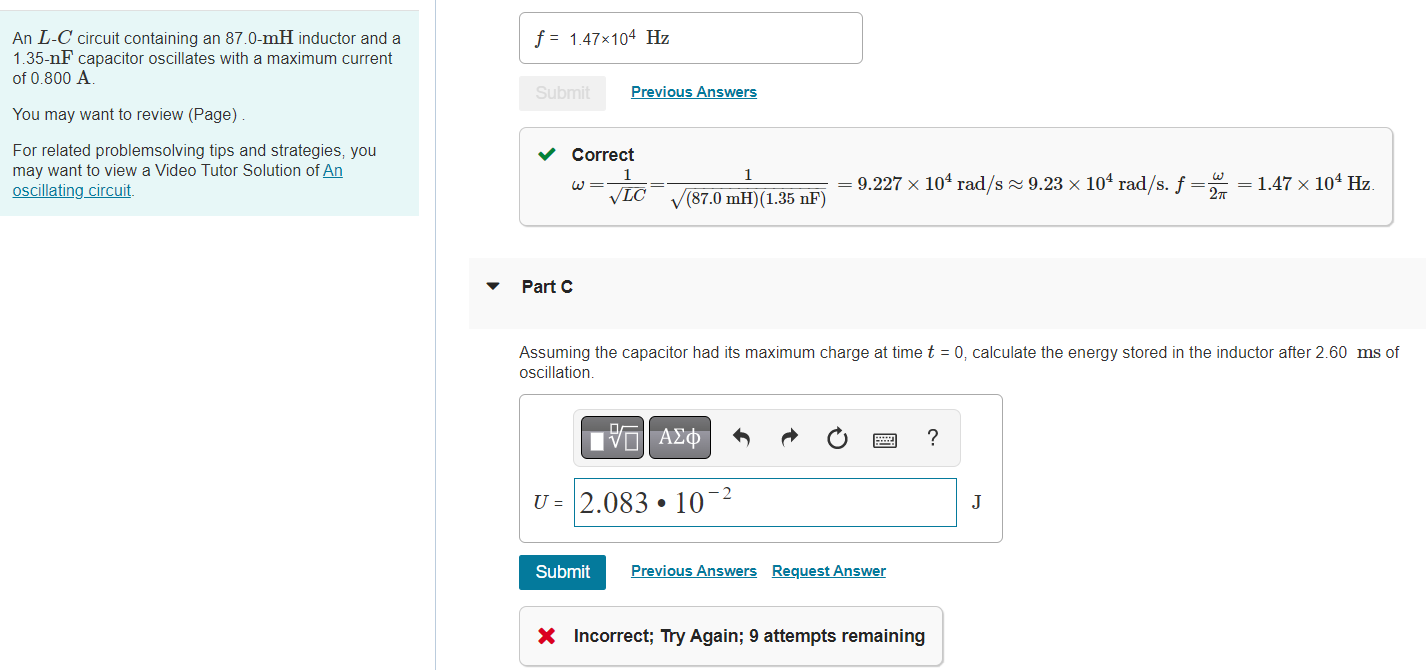This screenshot has width=1426, height=670.
Task: Collapse the Part C section
Action: tap(493, 285)
